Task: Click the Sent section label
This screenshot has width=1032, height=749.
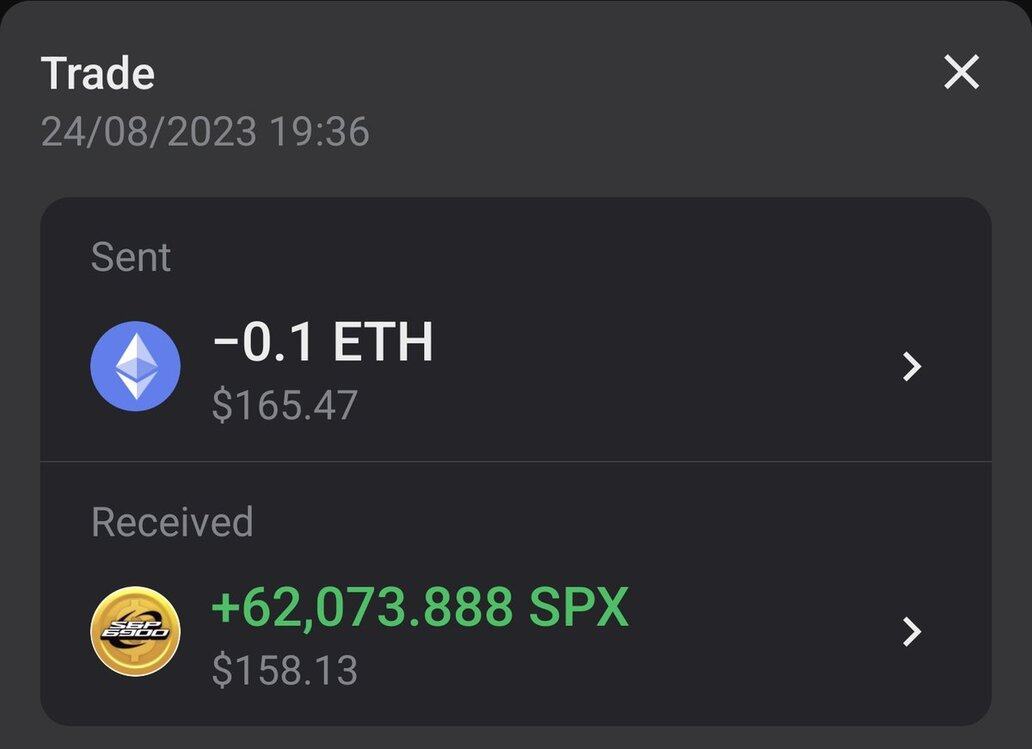Action: click(131, 257)
